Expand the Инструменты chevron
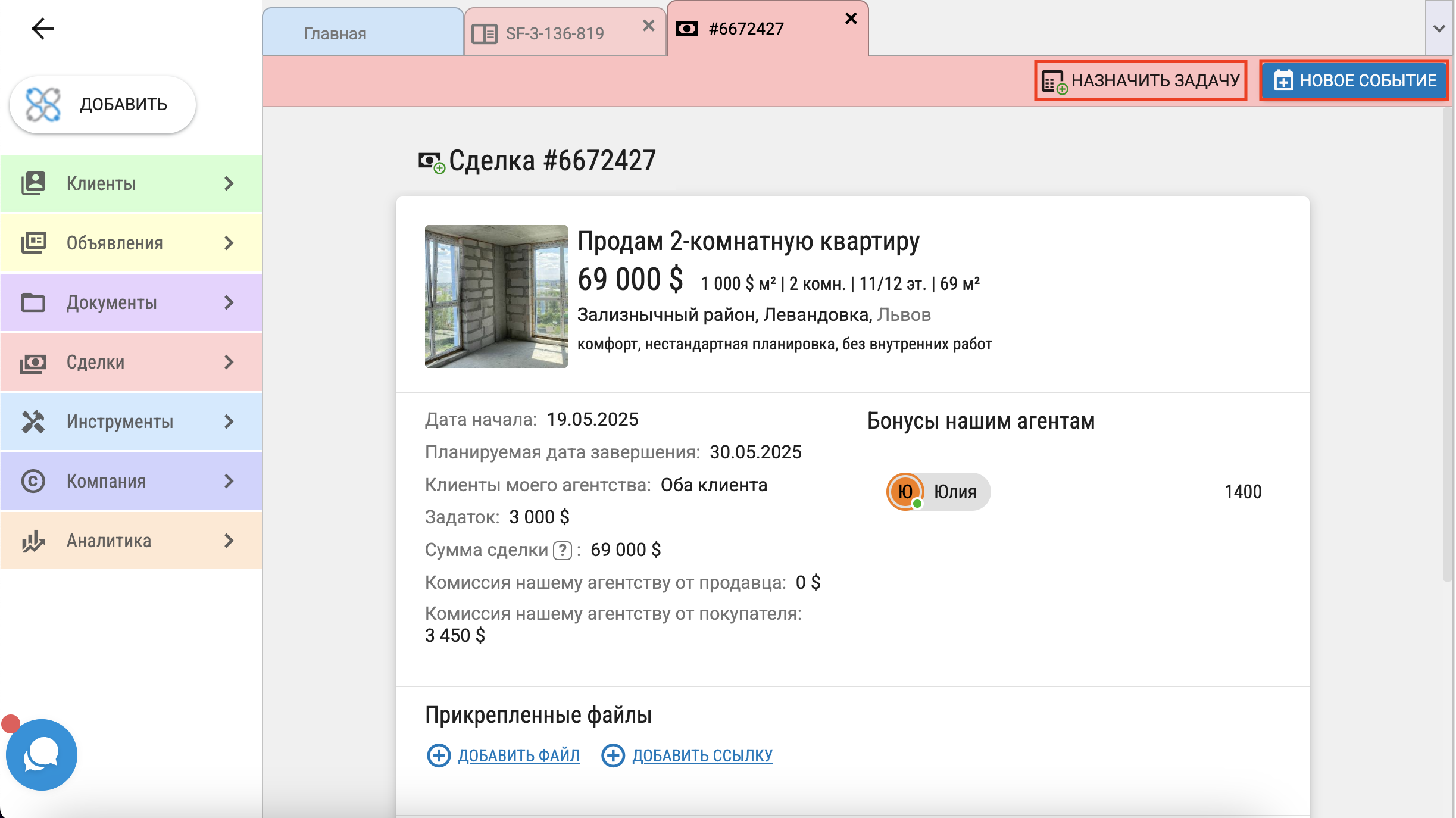 [x=229, y=422]
